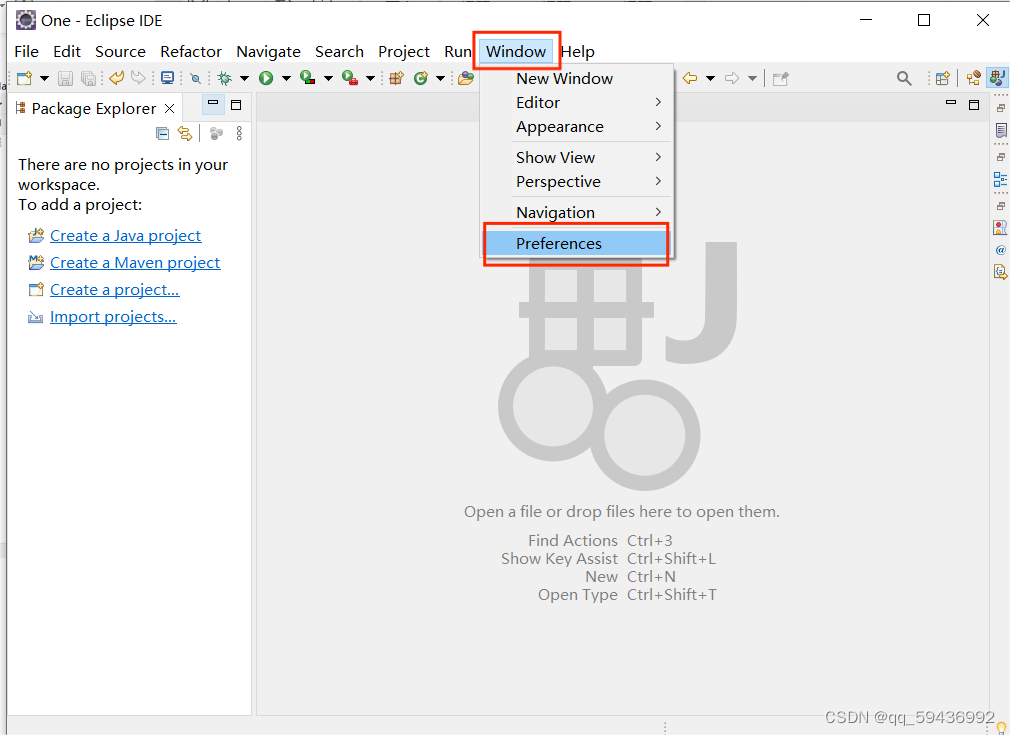
Task: Switch to the hierarchy-bean perspective icon
Action: point(973,79)
